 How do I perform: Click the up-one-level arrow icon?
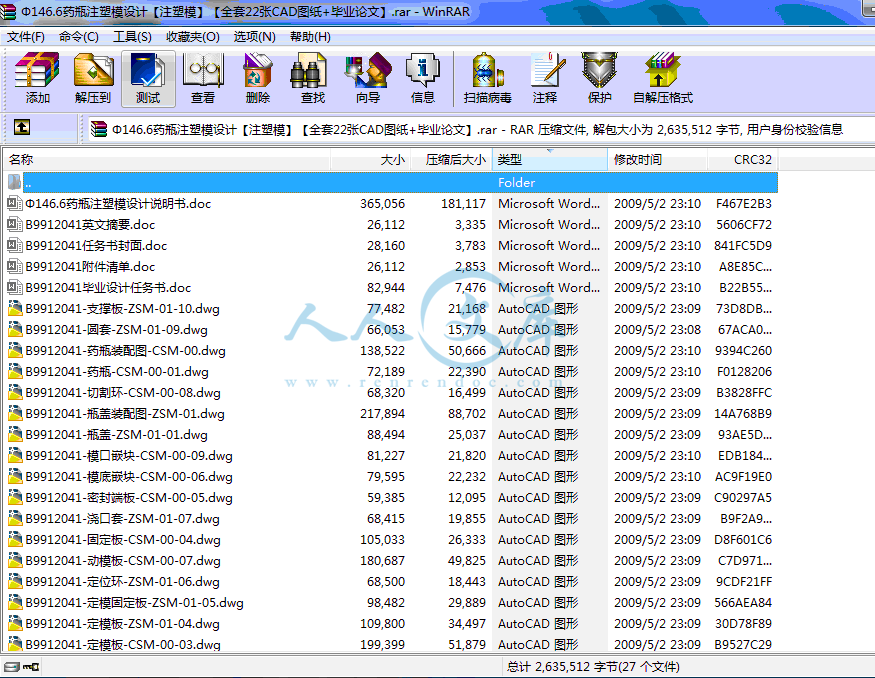22,127
